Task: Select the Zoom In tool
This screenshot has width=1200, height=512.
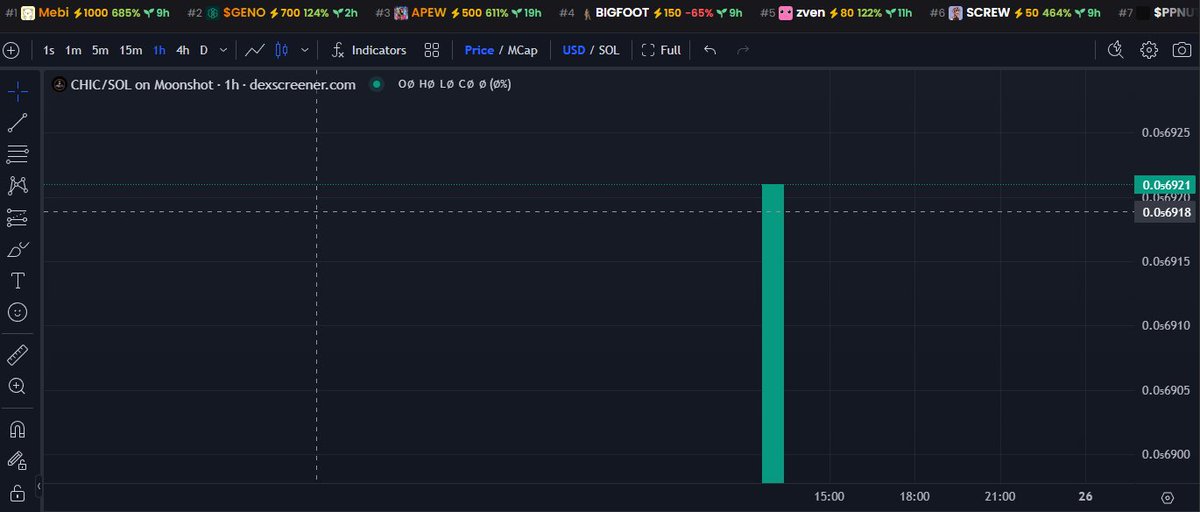Action: (x=17, y=386)
